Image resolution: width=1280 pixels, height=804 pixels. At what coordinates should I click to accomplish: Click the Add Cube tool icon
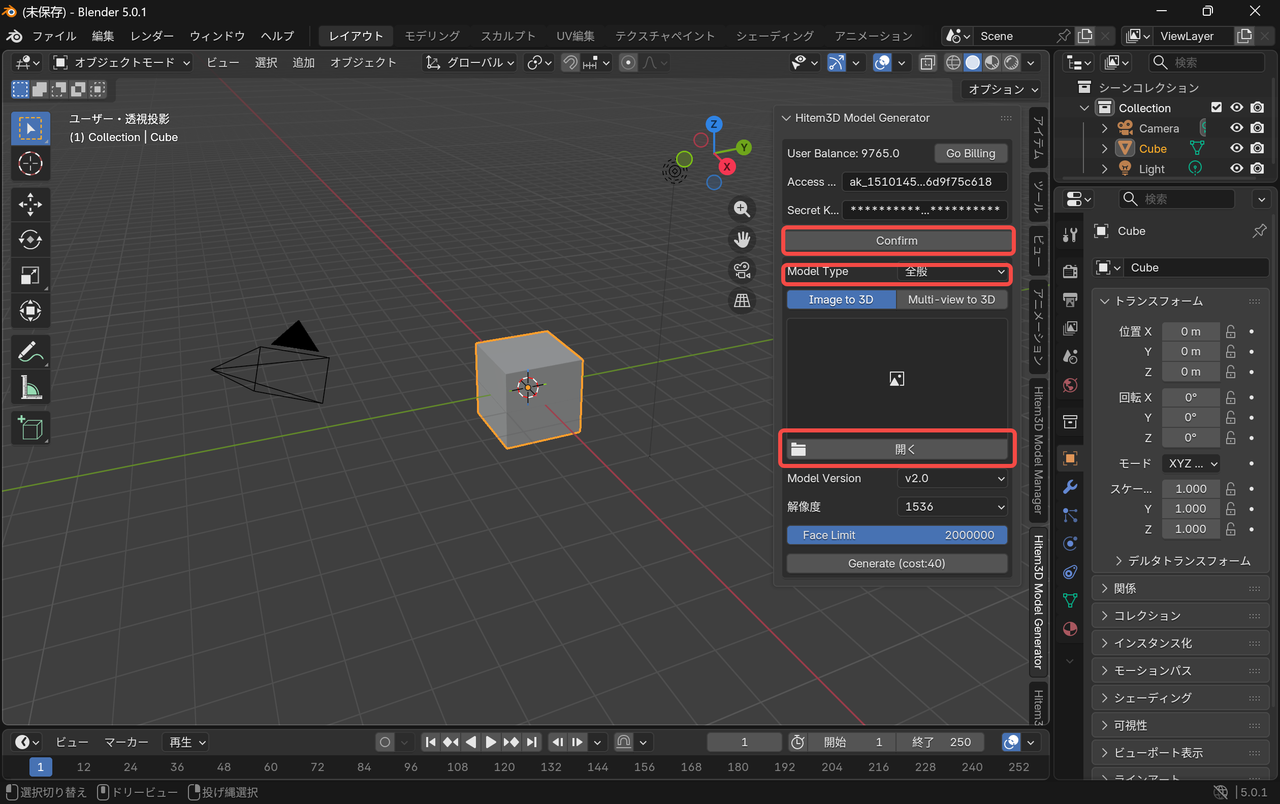click(30, 428)
